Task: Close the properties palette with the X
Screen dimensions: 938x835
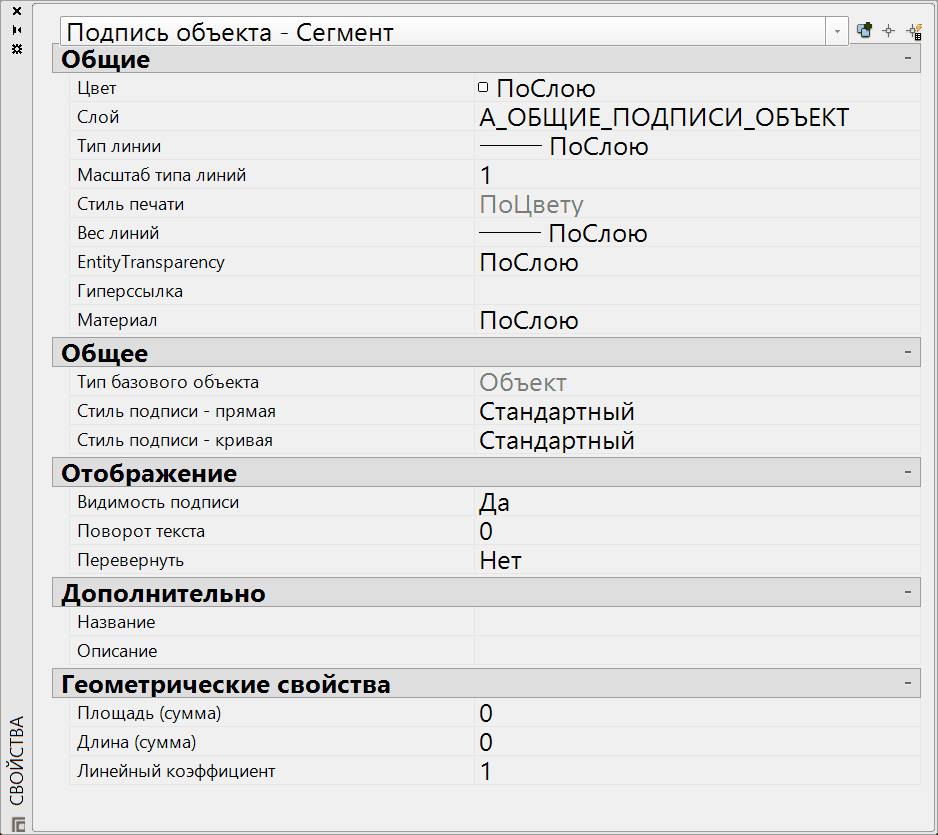Action: point(16,12)
